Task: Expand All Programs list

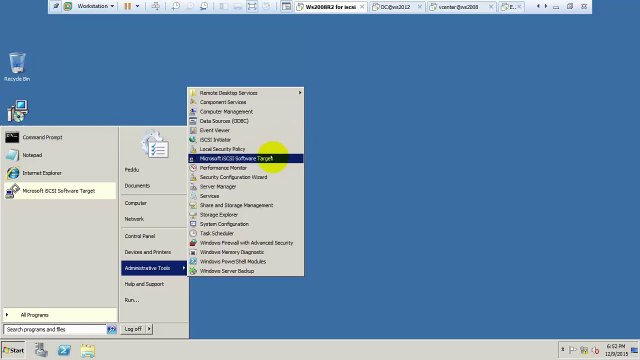Action: click(60, 315)
